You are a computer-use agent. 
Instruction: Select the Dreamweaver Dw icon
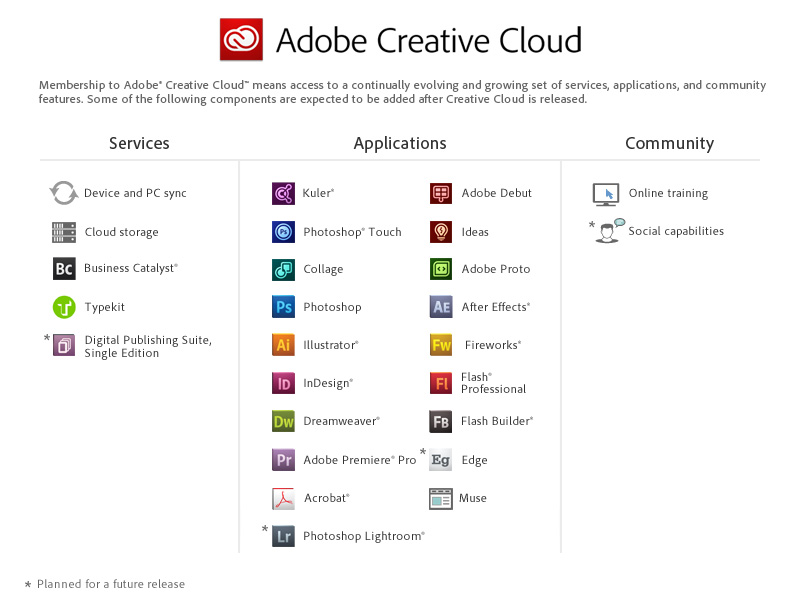click(x=283, y=421)
